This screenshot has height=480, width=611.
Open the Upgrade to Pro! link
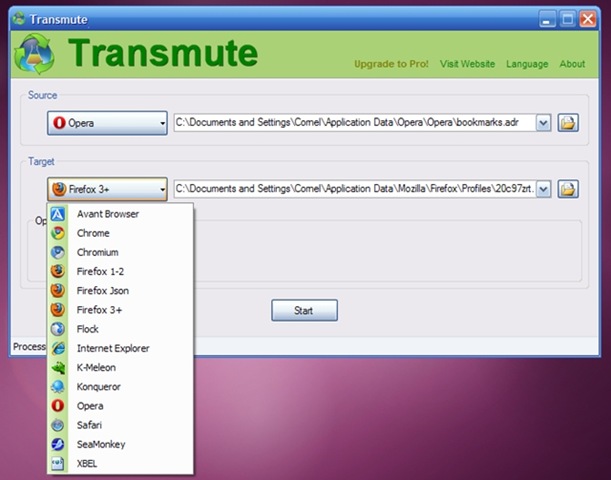391,64
